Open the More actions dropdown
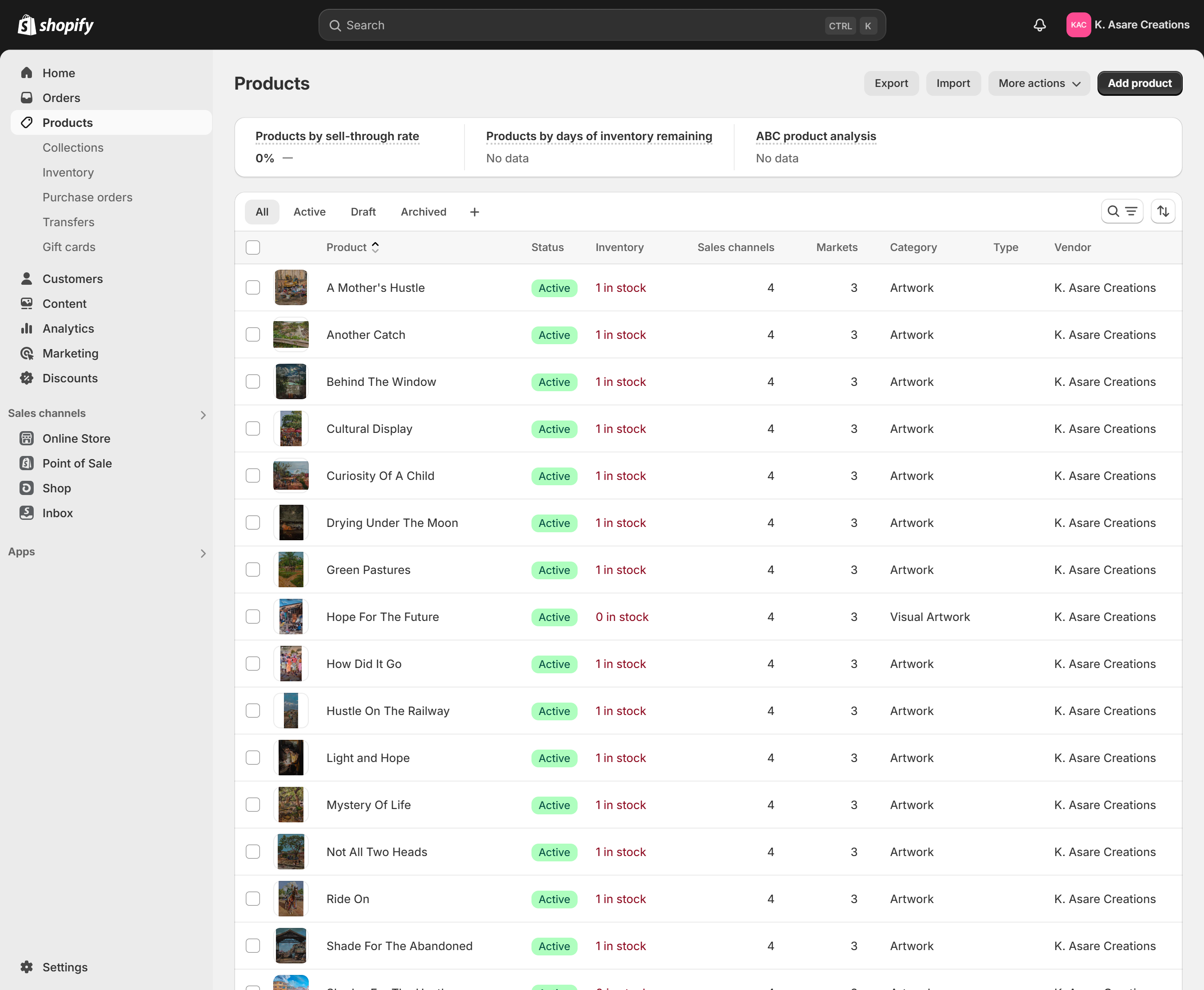 [1039, 83]
